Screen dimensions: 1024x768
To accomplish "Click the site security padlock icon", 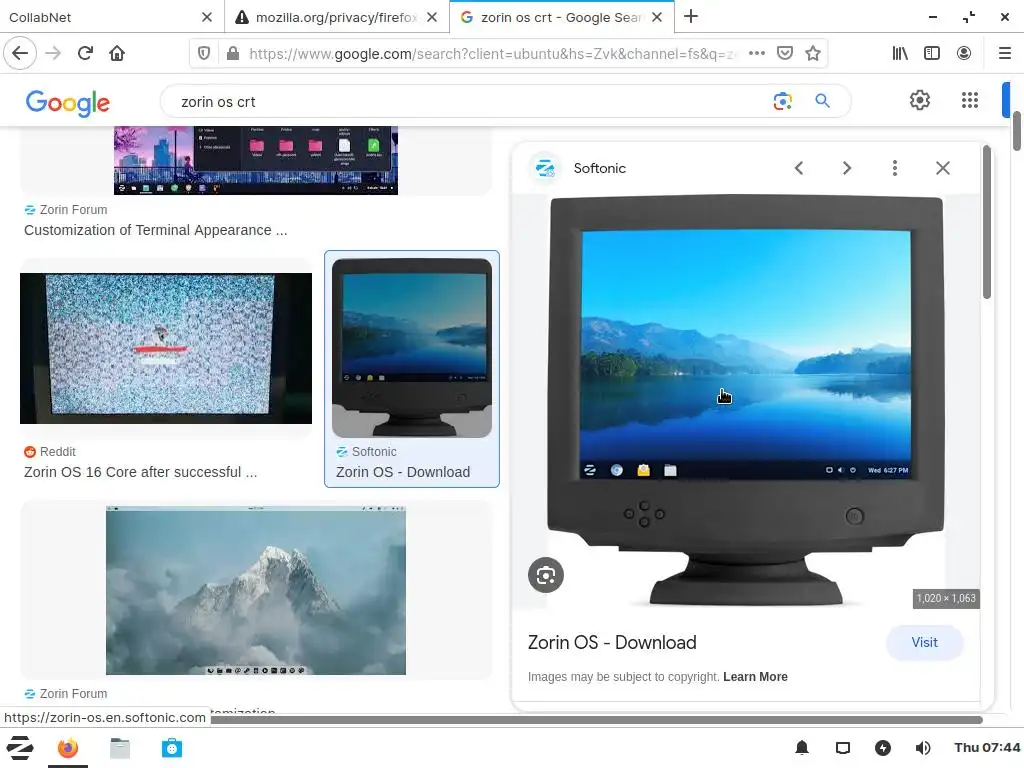I will [232, 54].
